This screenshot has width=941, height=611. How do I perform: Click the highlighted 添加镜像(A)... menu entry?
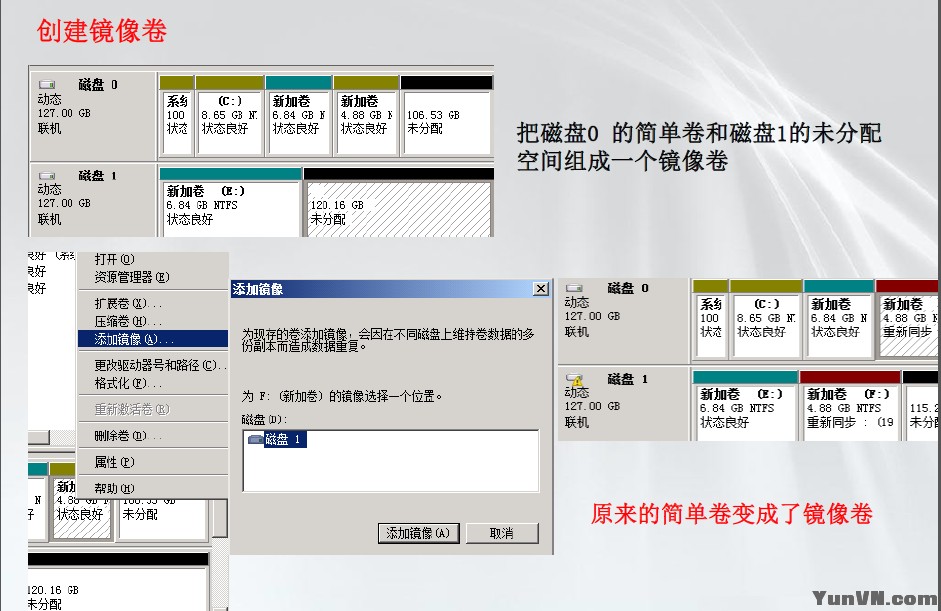[153, 339]
